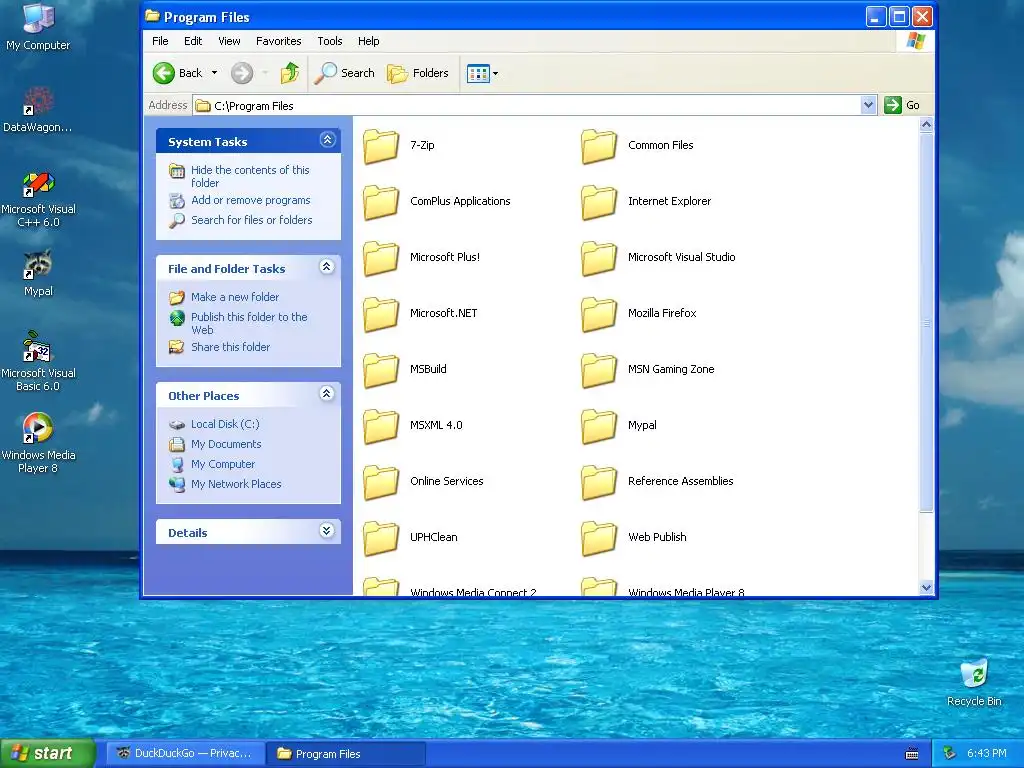The image size is (1024, 768).
Task: Click the tray icon beside the clock
Action: (x=949, y=754)
